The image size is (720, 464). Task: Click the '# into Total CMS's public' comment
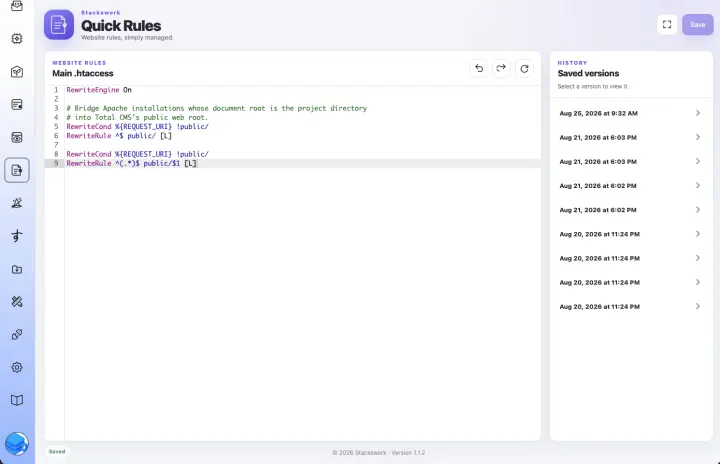tap(137, 117)
